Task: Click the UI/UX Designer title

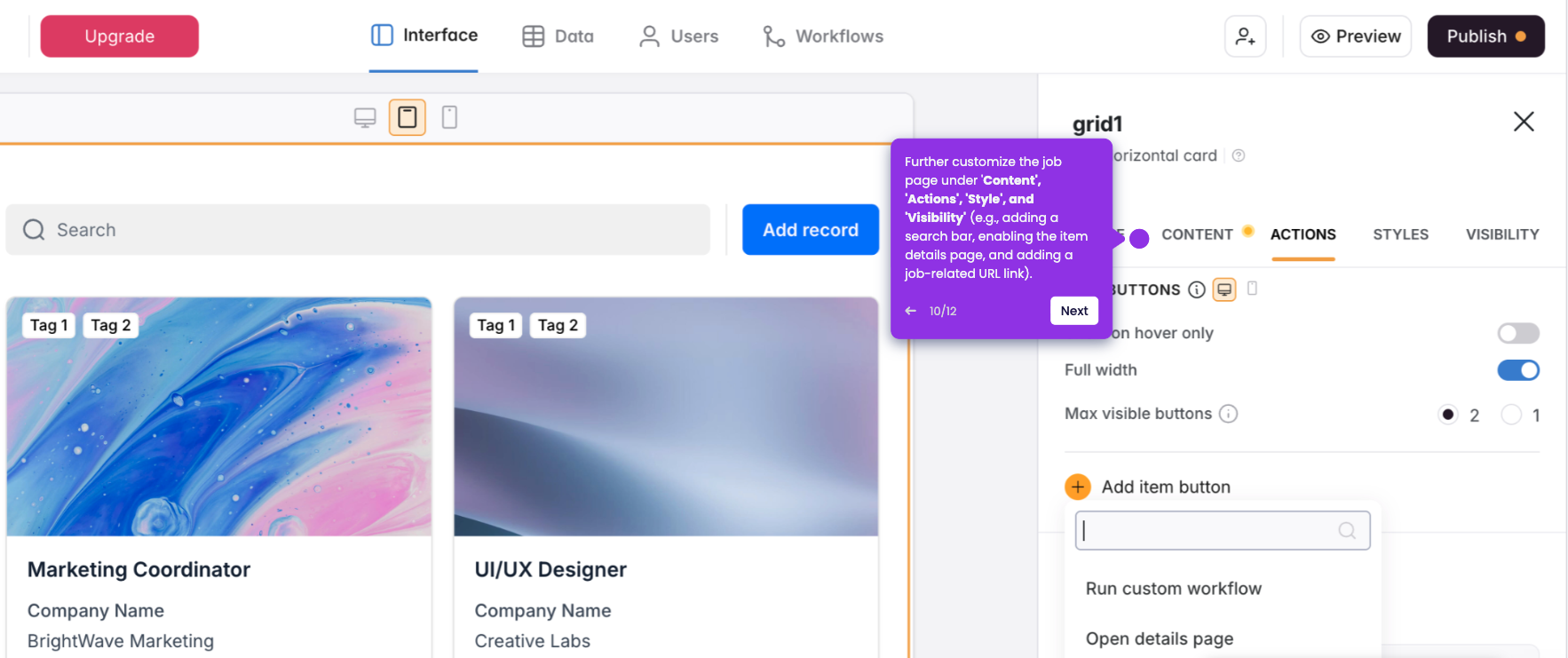Action: [550, 570]
